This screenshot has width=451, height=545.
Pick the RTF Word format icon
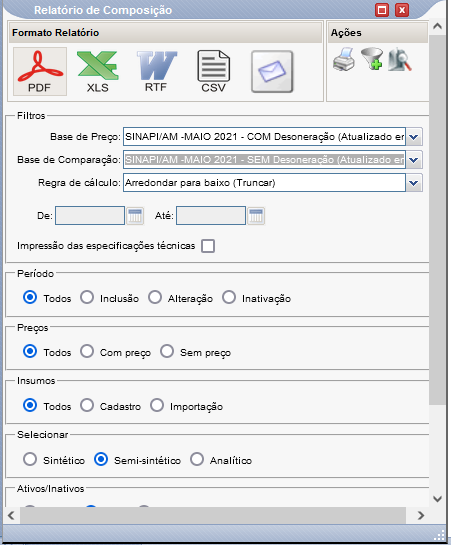(156, 72)
